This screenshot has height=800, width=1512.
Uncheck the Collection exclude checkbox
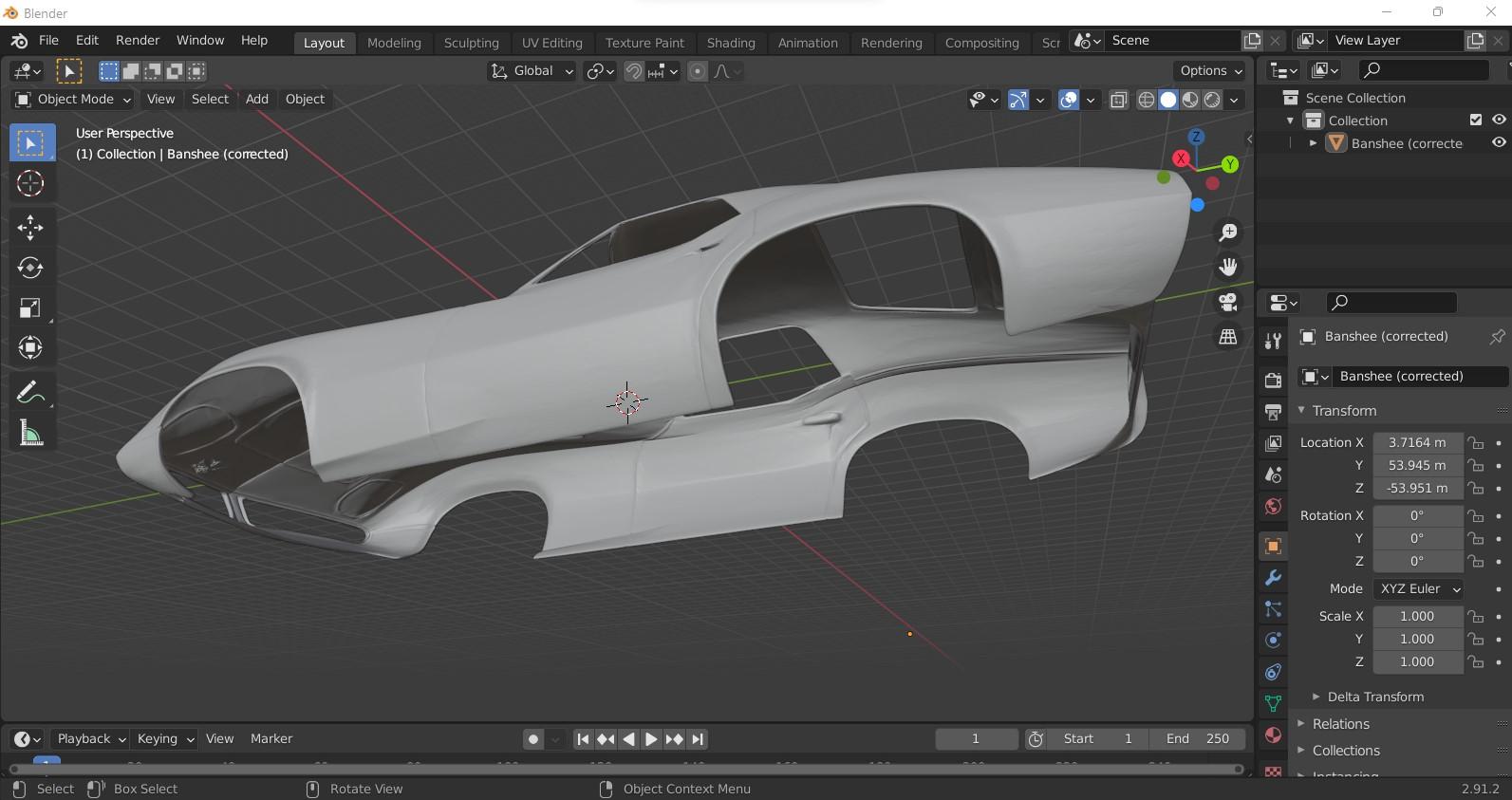(1475, 121)
